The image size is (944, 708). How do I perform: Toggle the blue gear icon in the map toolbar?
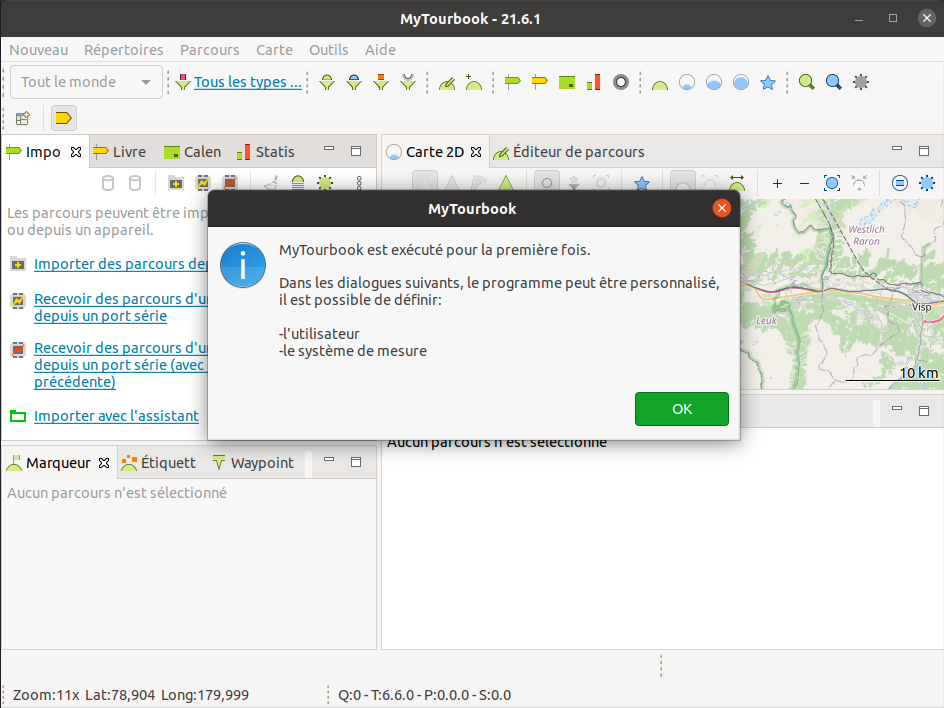[927, 183]
